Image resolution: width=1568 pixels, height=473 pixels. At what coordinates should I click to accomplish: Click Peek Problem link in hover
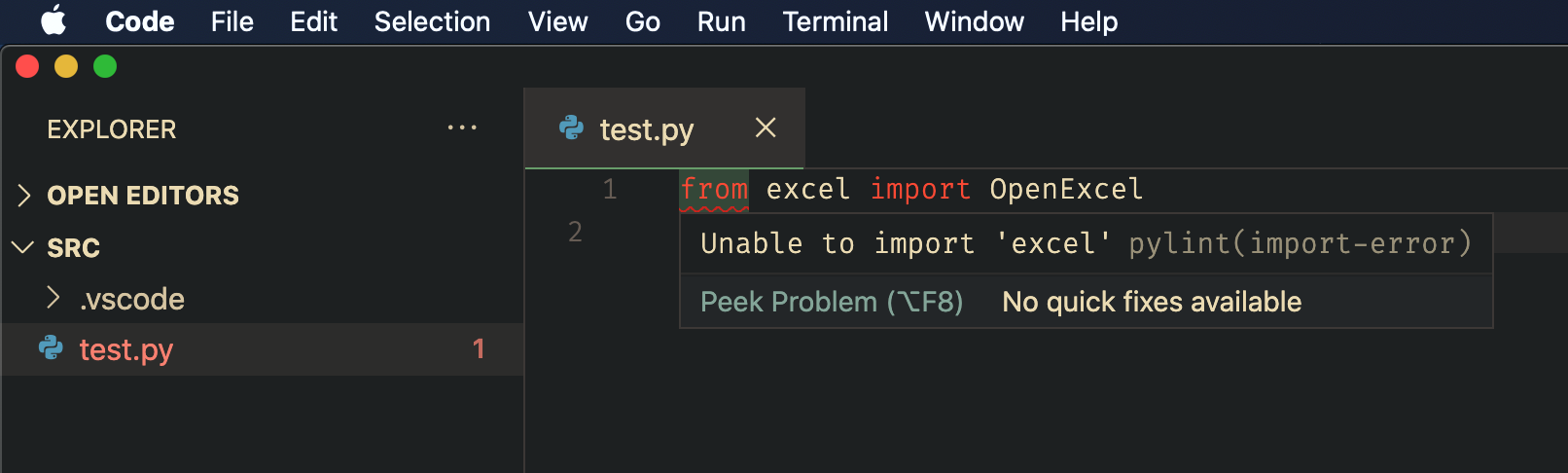pos(832,302)
